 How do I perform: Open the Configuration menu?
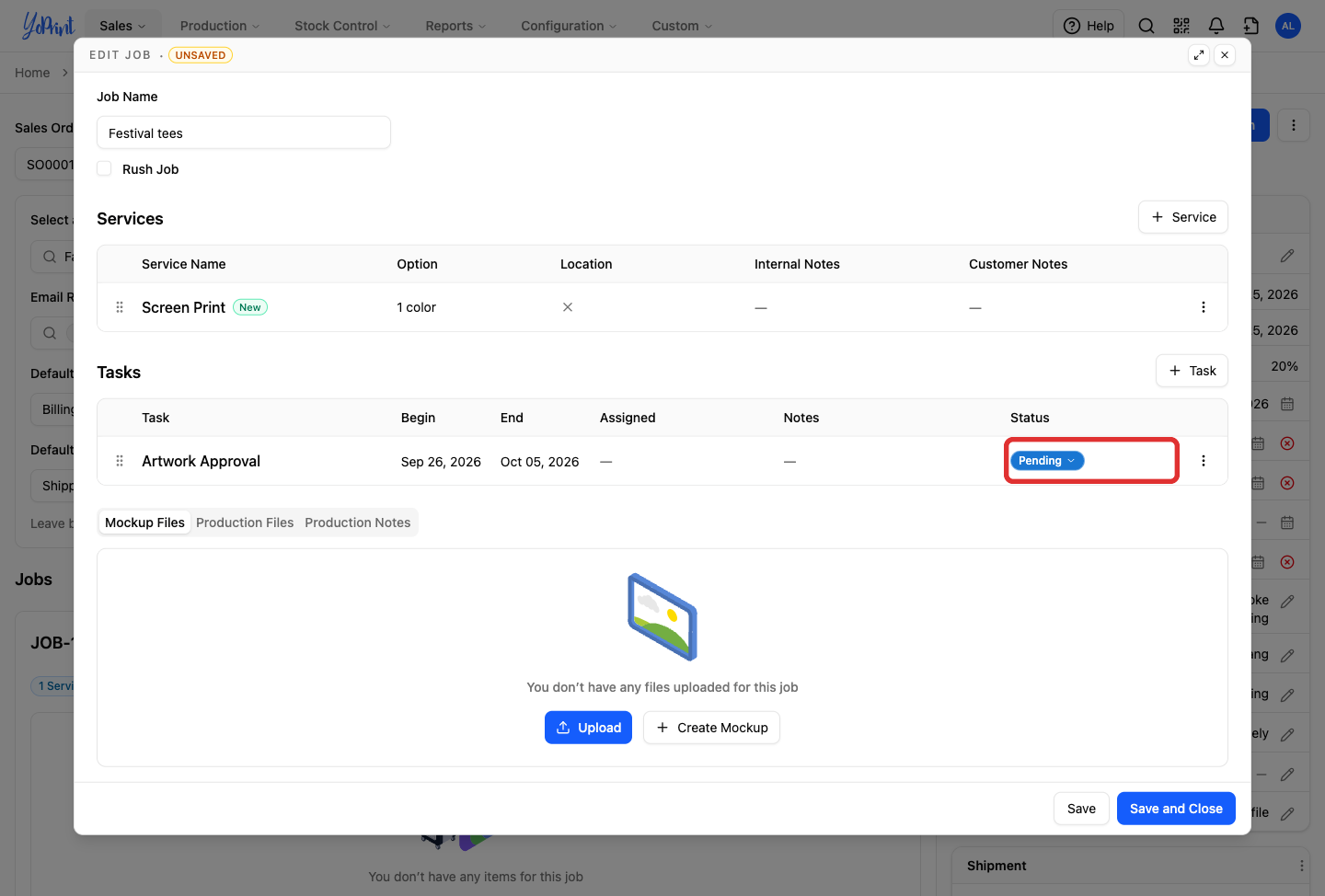pos(569,26)
